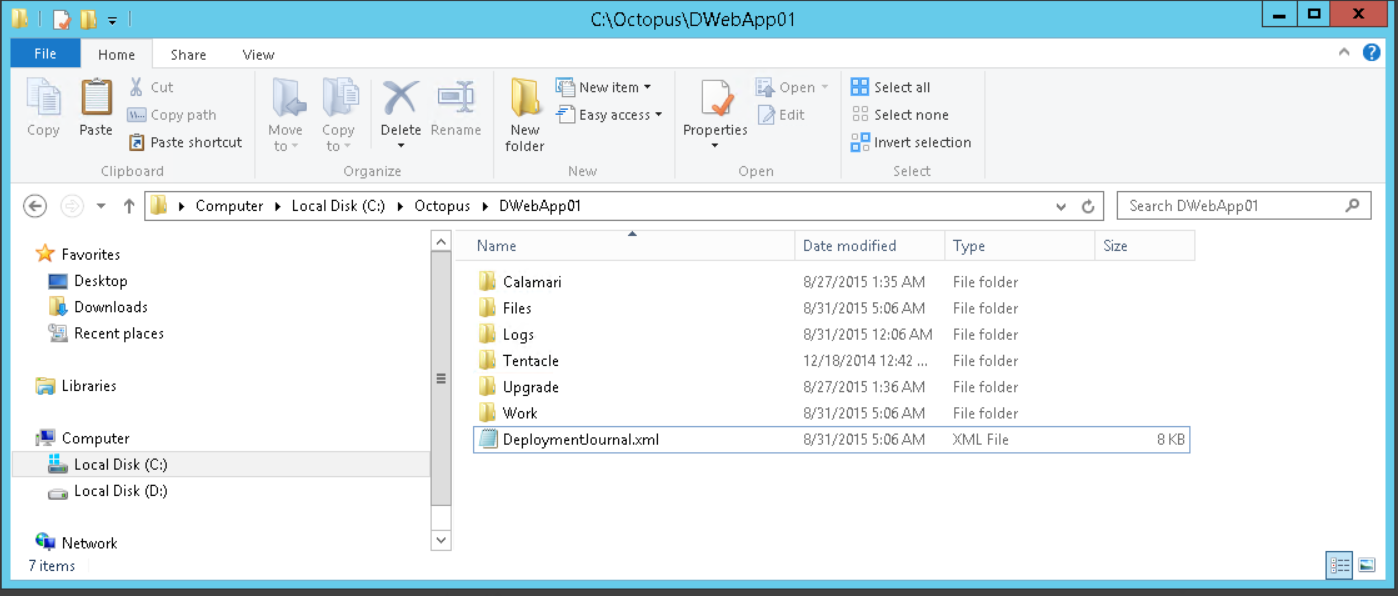Open the Properties icon in ribbon

point(715,98)
